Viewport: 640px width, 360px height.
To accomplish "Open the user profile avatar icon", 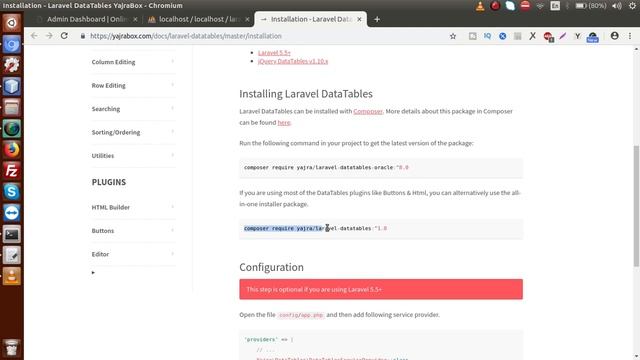I will tap(614, 36).
